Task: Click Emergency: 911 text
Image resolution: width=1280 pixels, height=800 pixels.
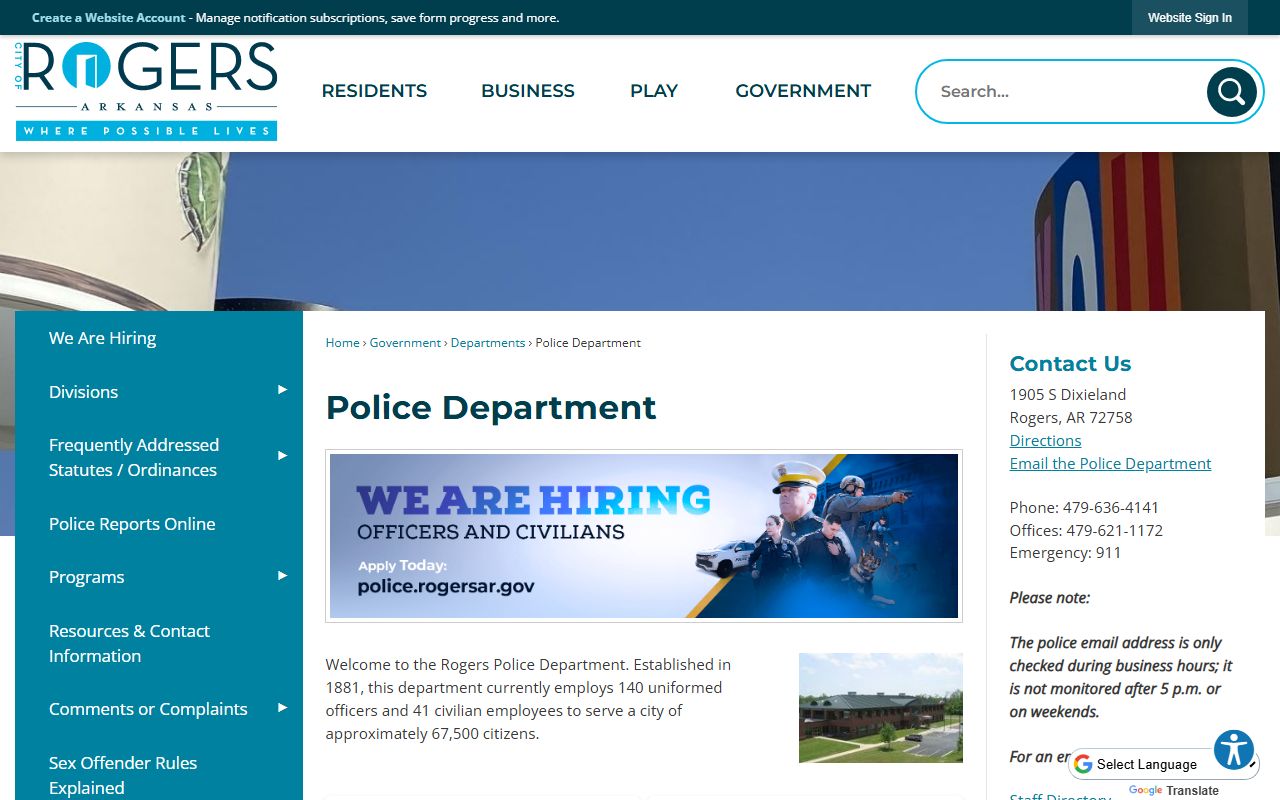Action: tap(1065, 552)
